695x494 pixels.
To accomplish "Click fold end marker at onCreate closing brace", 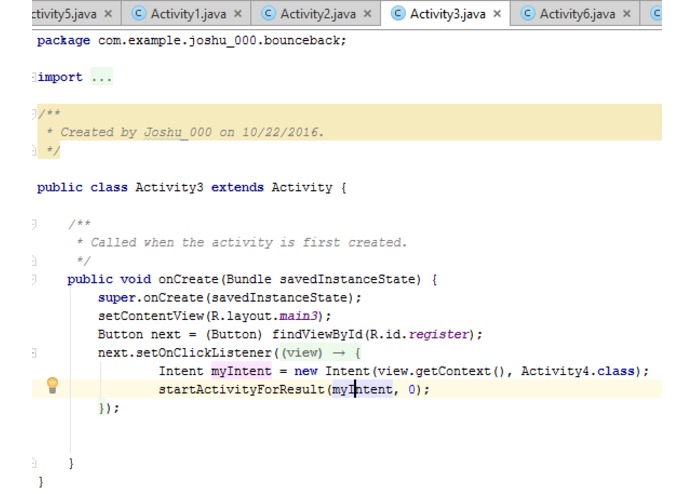I will point(34,463).
